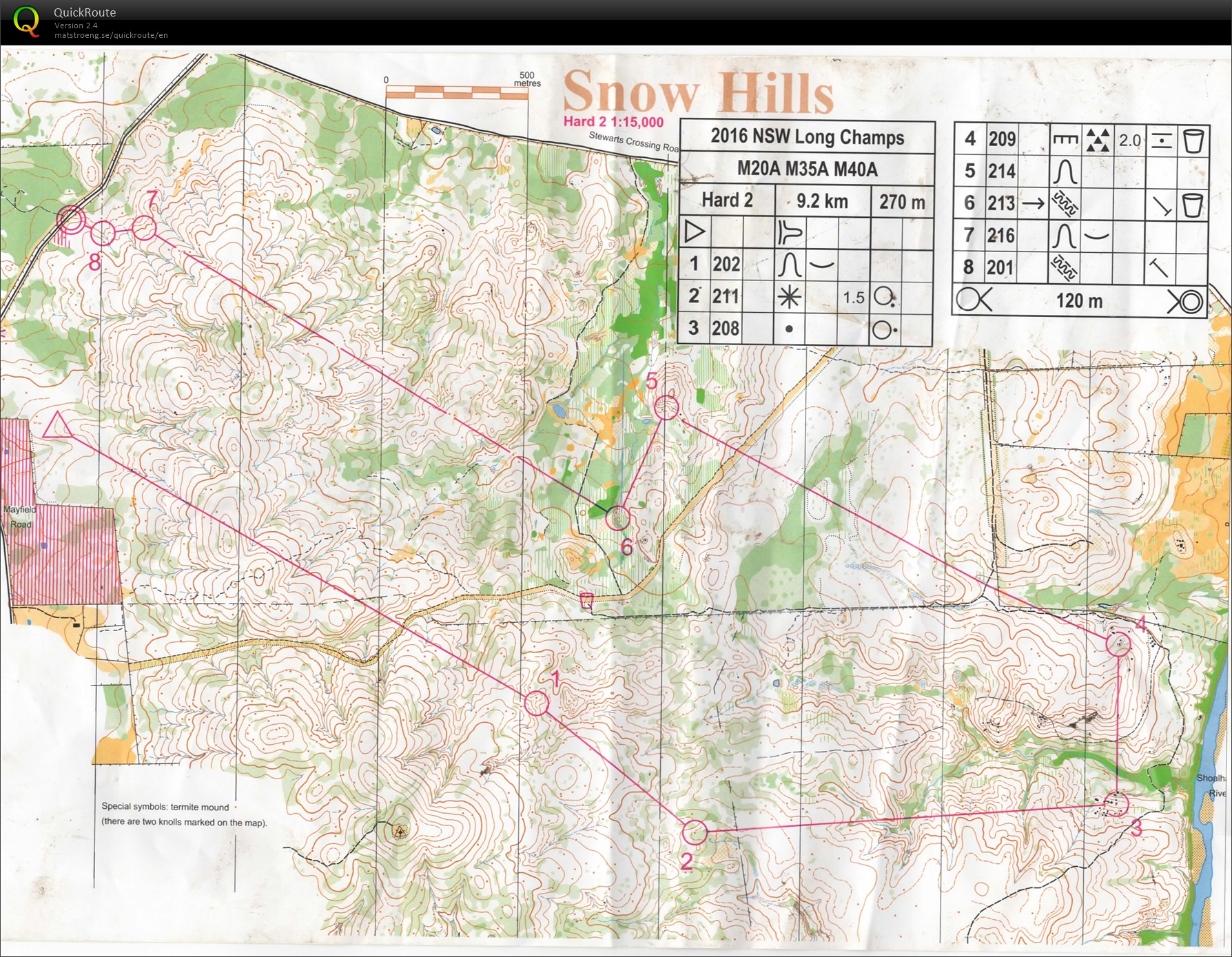
Task: Click the knoll symbol in control row 5
Action: click(x=1066, y=170)
